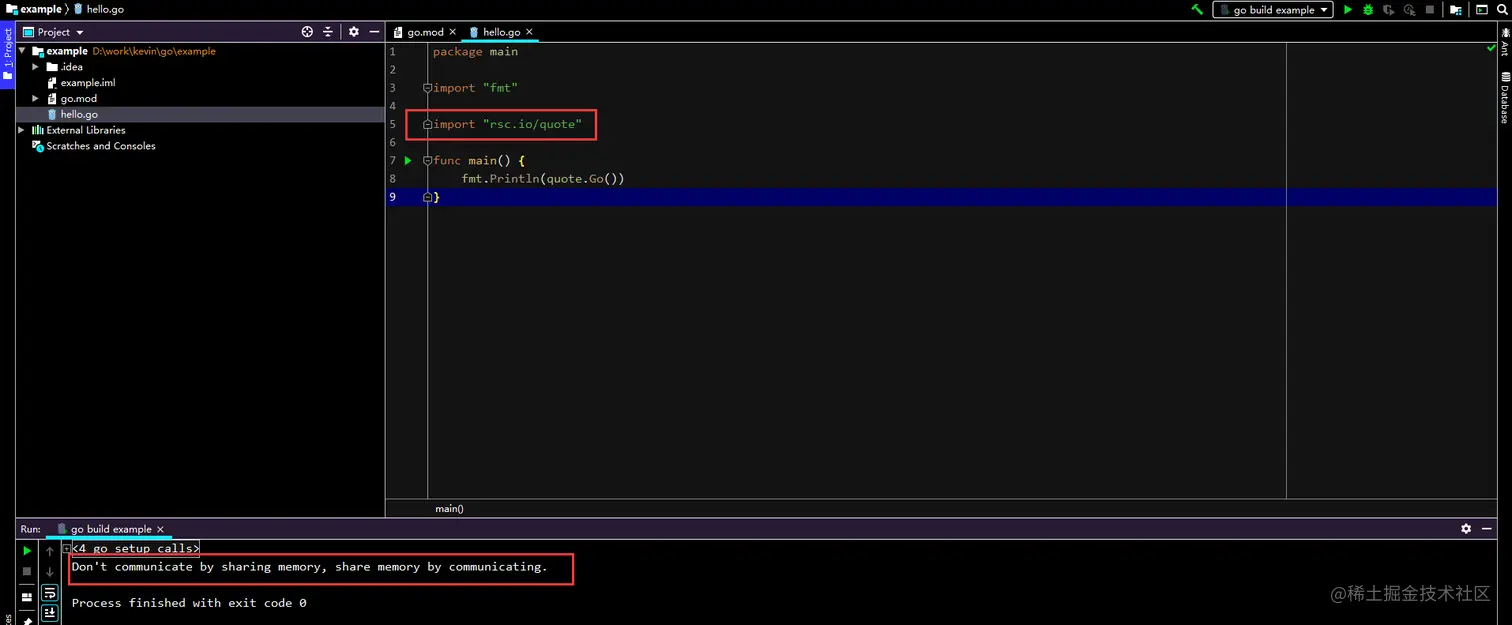The height and width of the screenshot is (625, 1512).
Task: Click the package main line in the editor
Action: coord(476,52)
